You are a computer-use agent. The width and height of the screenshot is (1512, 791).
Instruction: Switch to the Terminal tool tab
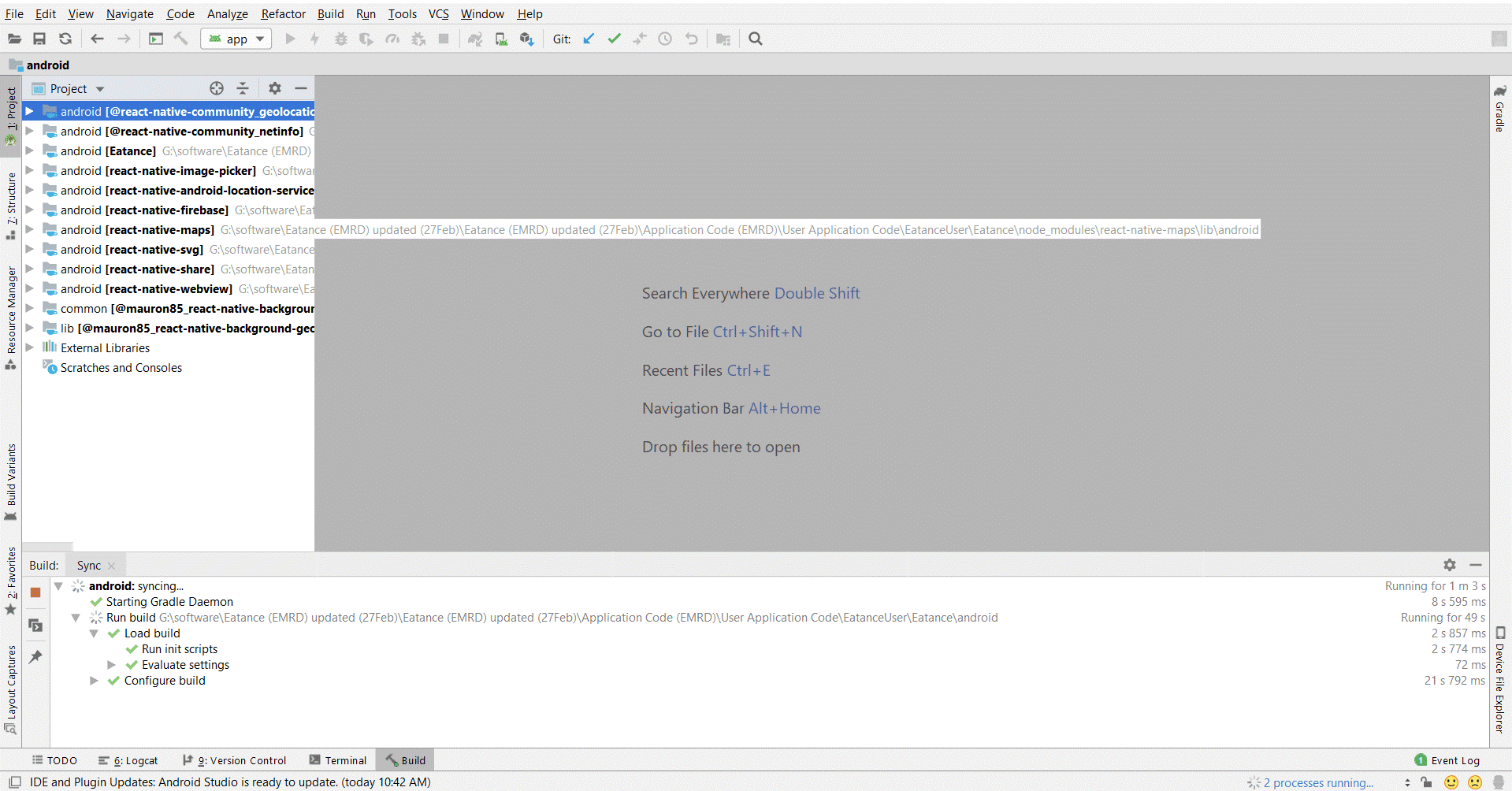(338, 760)
